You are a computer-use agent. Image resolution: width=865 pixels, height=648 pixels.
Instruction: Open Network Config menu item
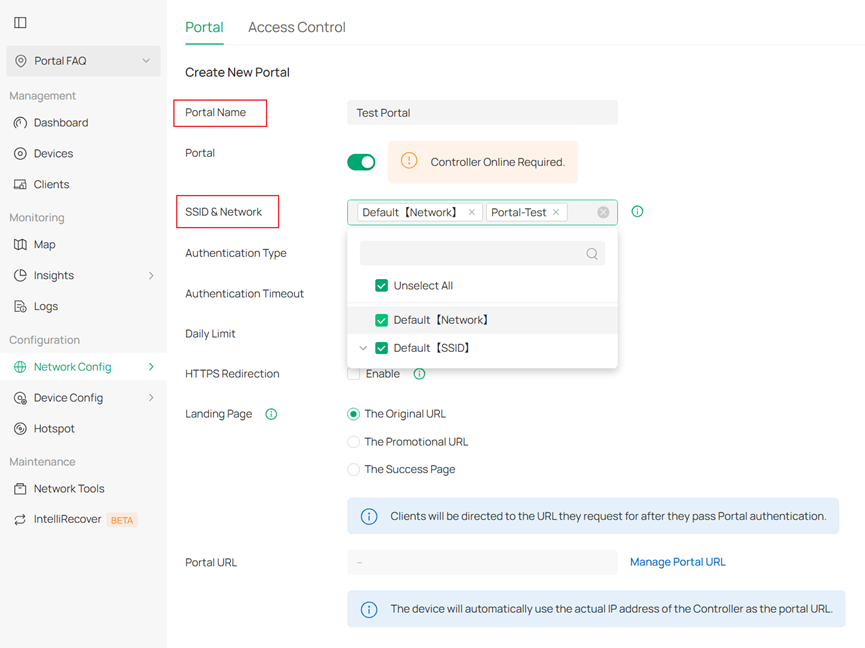click(72, 367)
